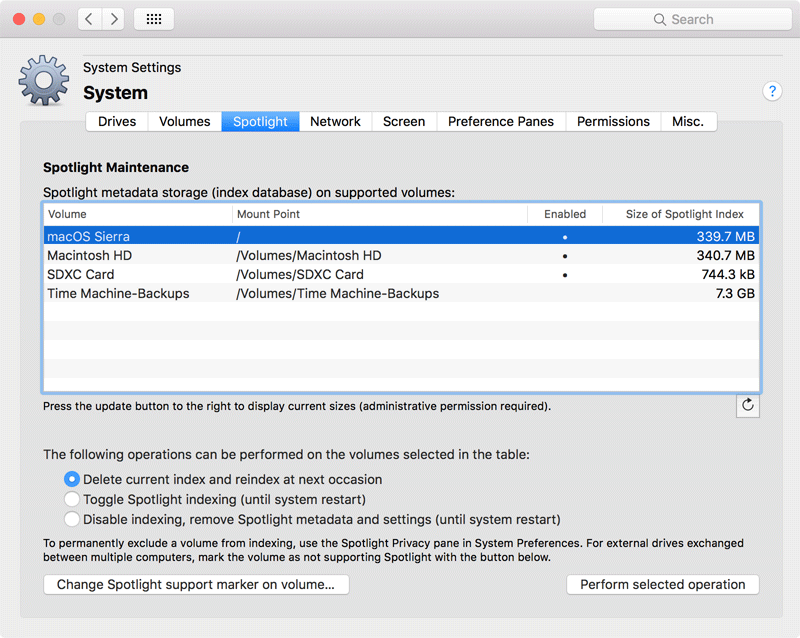Image resolution: width=800 pixels, height=638 pixels.
Task: Switch to the Misc. tab
Action: tap(688, 121)
